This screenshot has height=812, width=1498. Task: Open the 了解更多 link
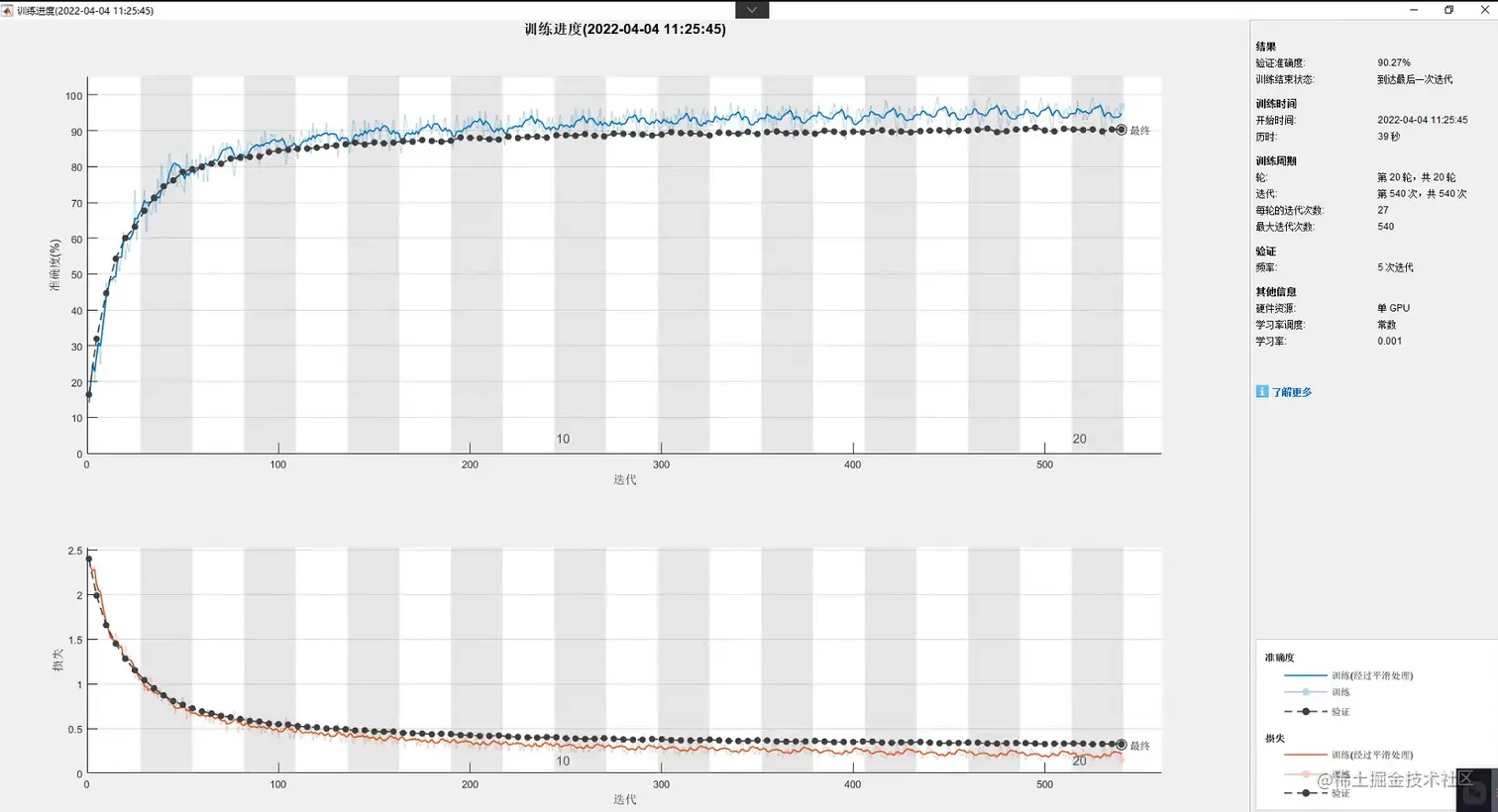[x=1292, y=392]
